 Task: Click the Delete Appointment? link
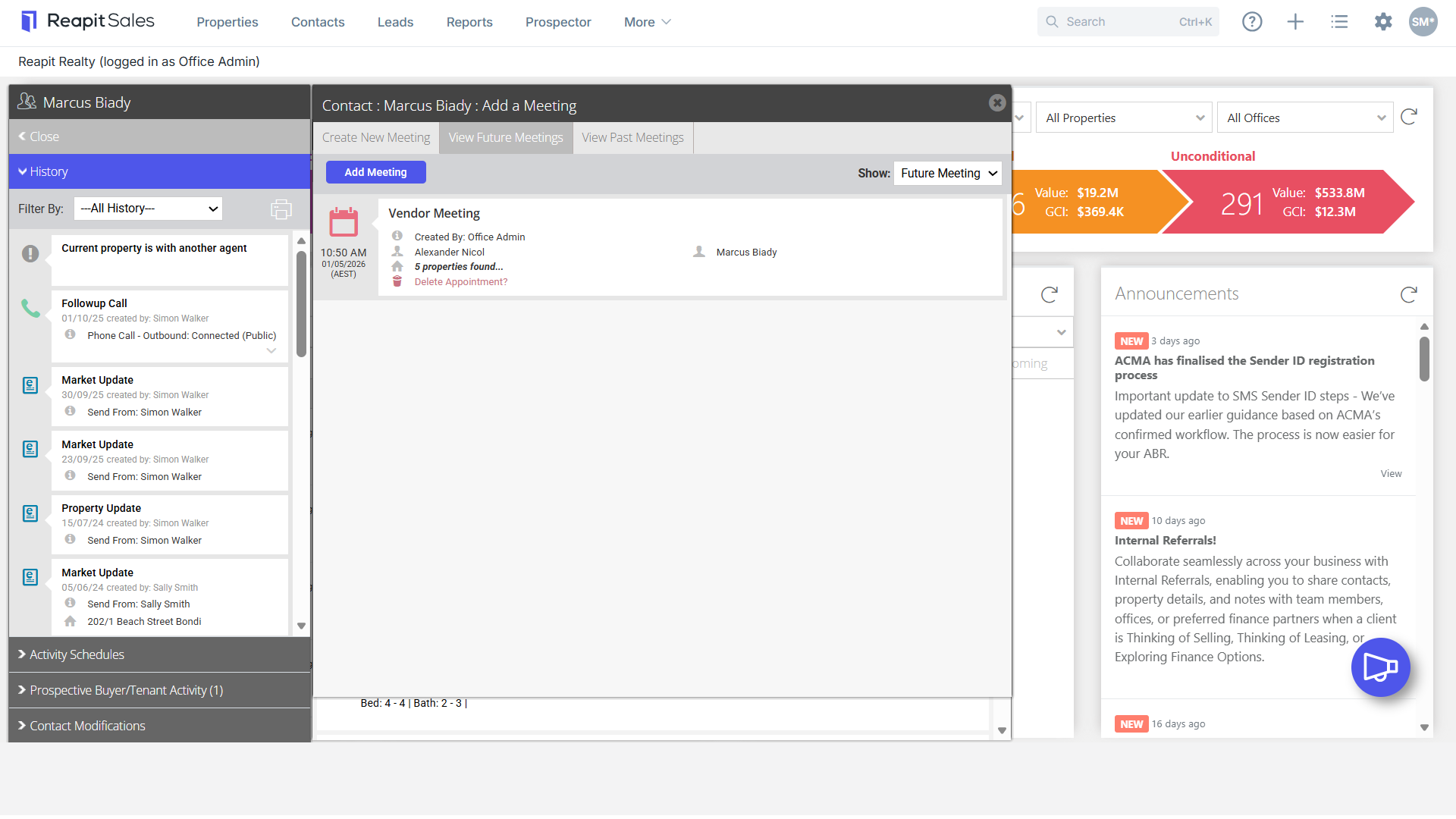pyautogui.click(x=461, y=281)
